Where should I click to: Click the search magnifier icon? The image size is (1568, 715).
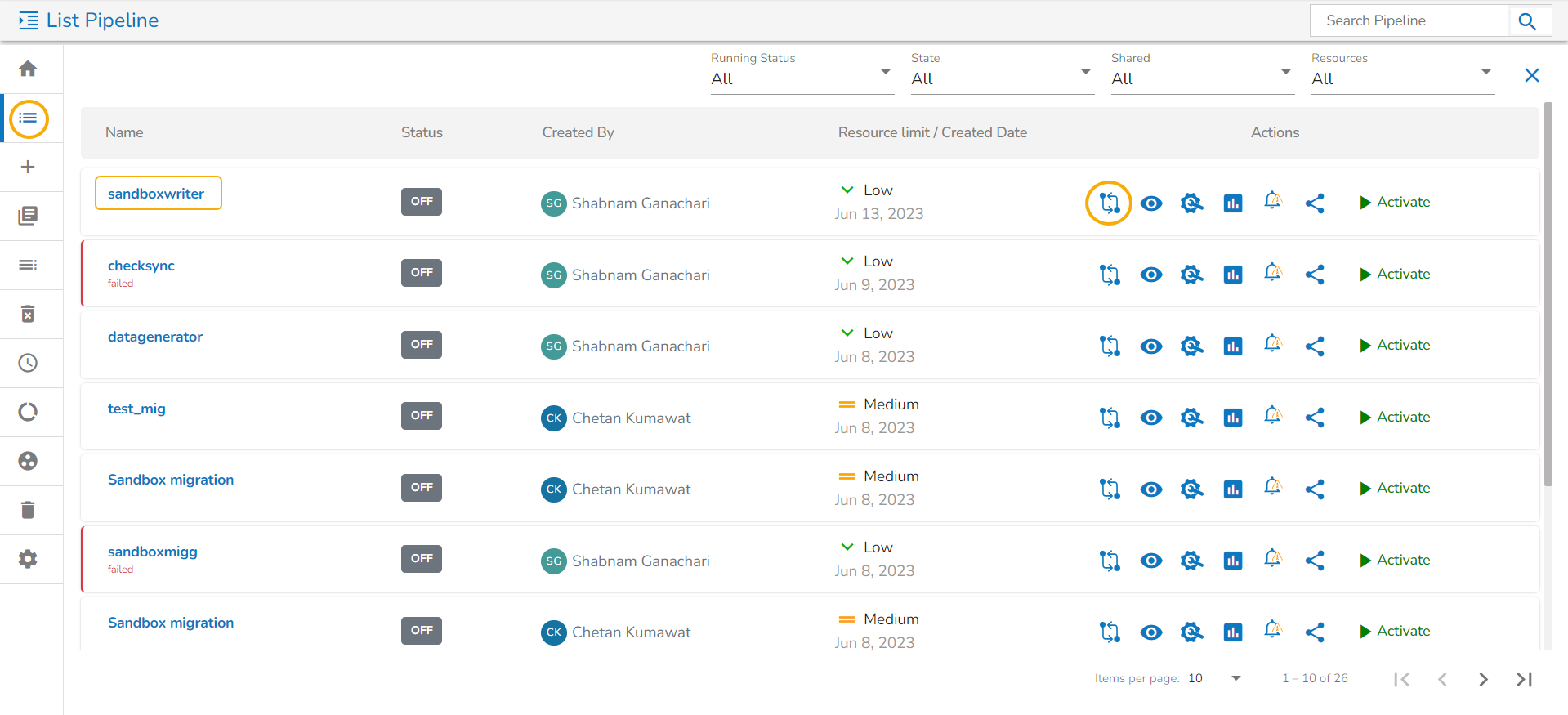coord(1527,21)
